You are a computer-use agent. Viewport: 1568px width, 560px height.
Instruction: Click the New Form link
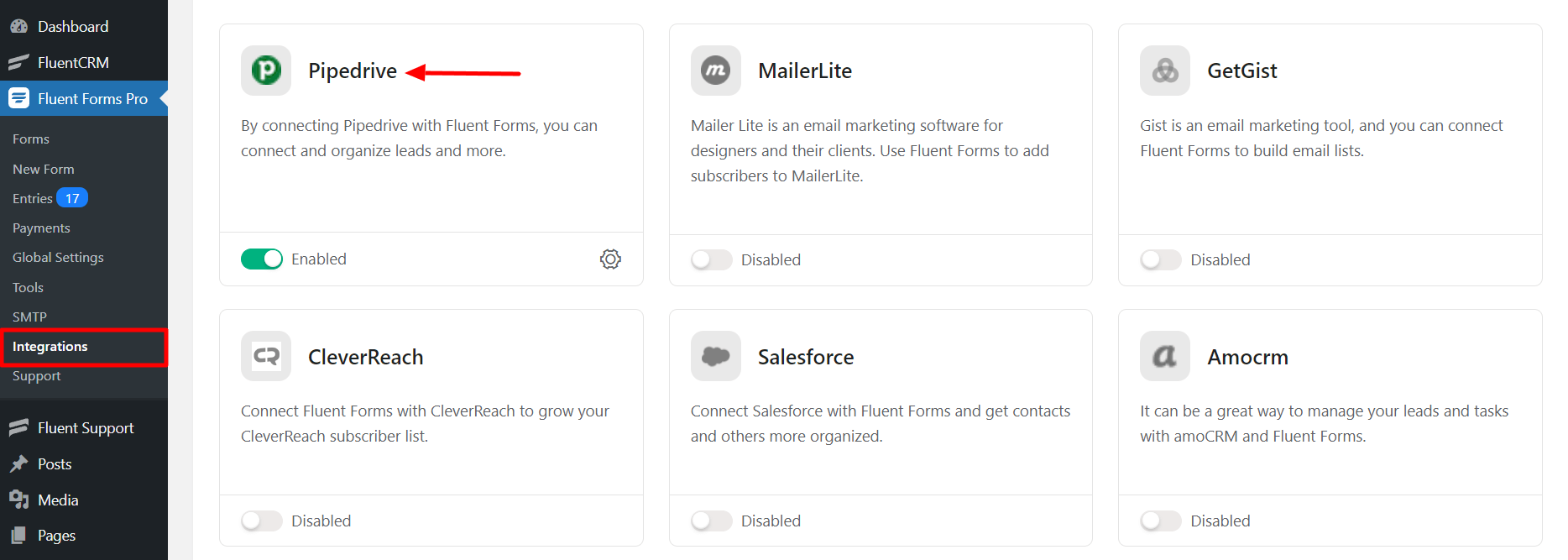click(44, 170)
